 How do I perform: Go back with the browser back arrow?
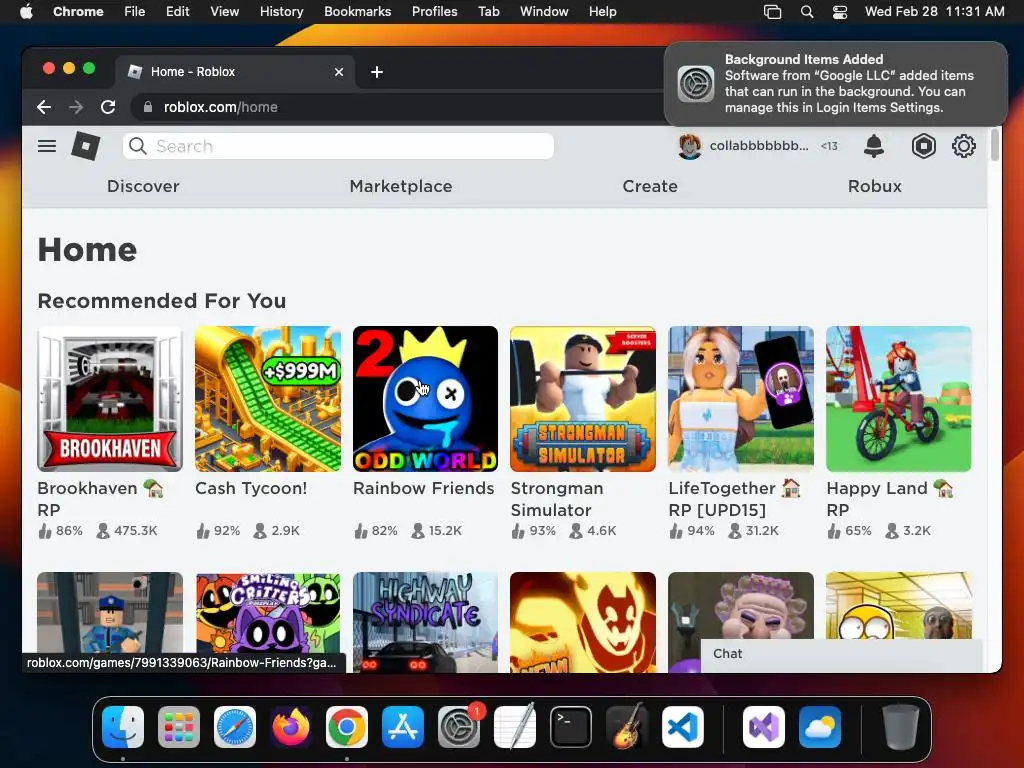coord(44,107)
